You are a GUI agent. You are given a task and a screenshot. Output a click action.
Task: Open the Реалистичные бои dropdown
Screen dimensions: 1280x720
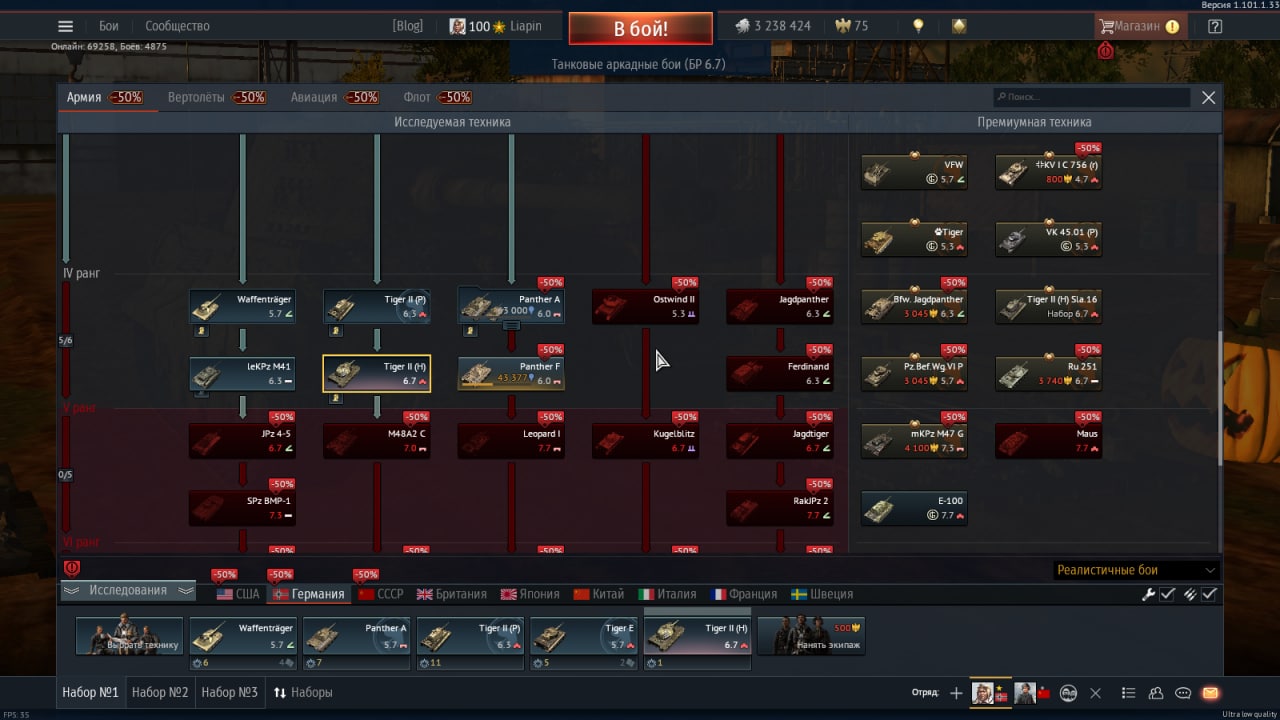pyautogui.click(x=1136, y=570)
